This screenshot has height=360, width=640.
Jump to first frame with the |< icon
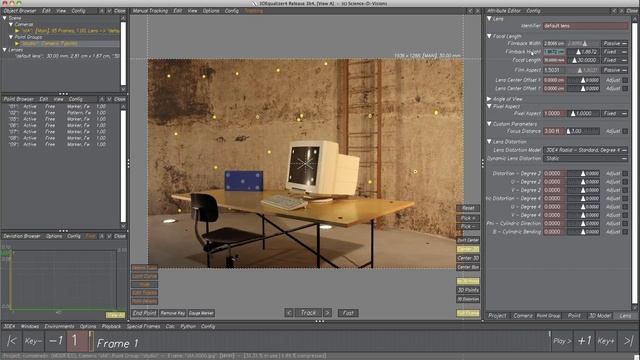11,341
